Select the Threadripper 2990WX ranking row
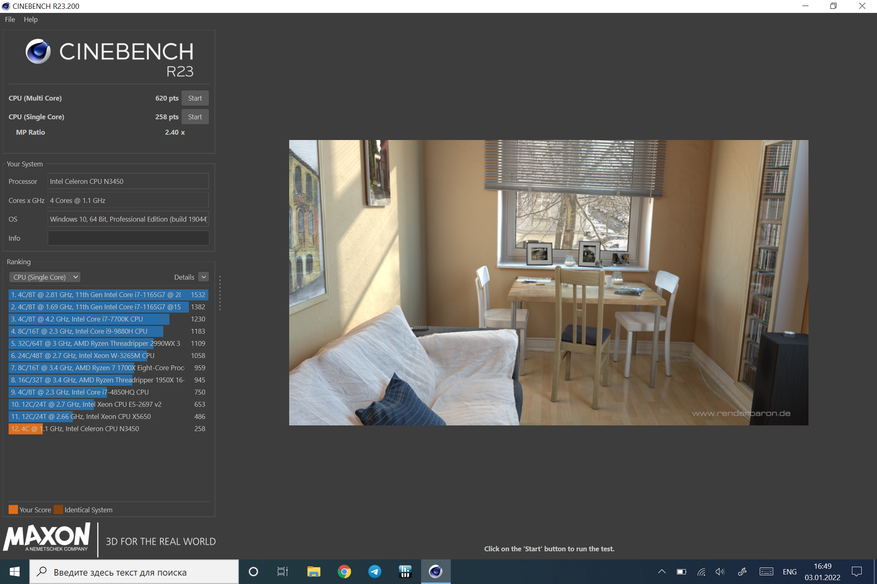This screenshot has height=584, width=877. pyautogui.click(x=109, y=343)
